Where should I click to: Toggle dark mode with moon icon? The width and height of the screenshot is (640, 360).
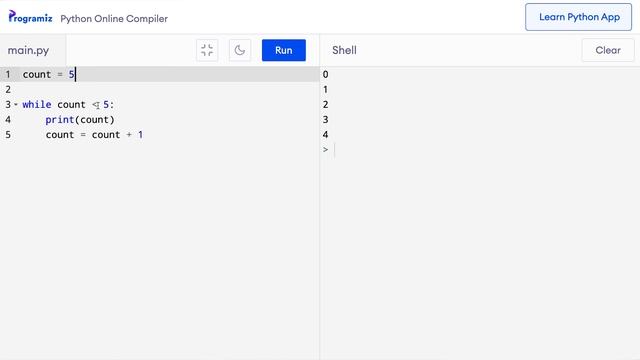[x=240, y=50]
